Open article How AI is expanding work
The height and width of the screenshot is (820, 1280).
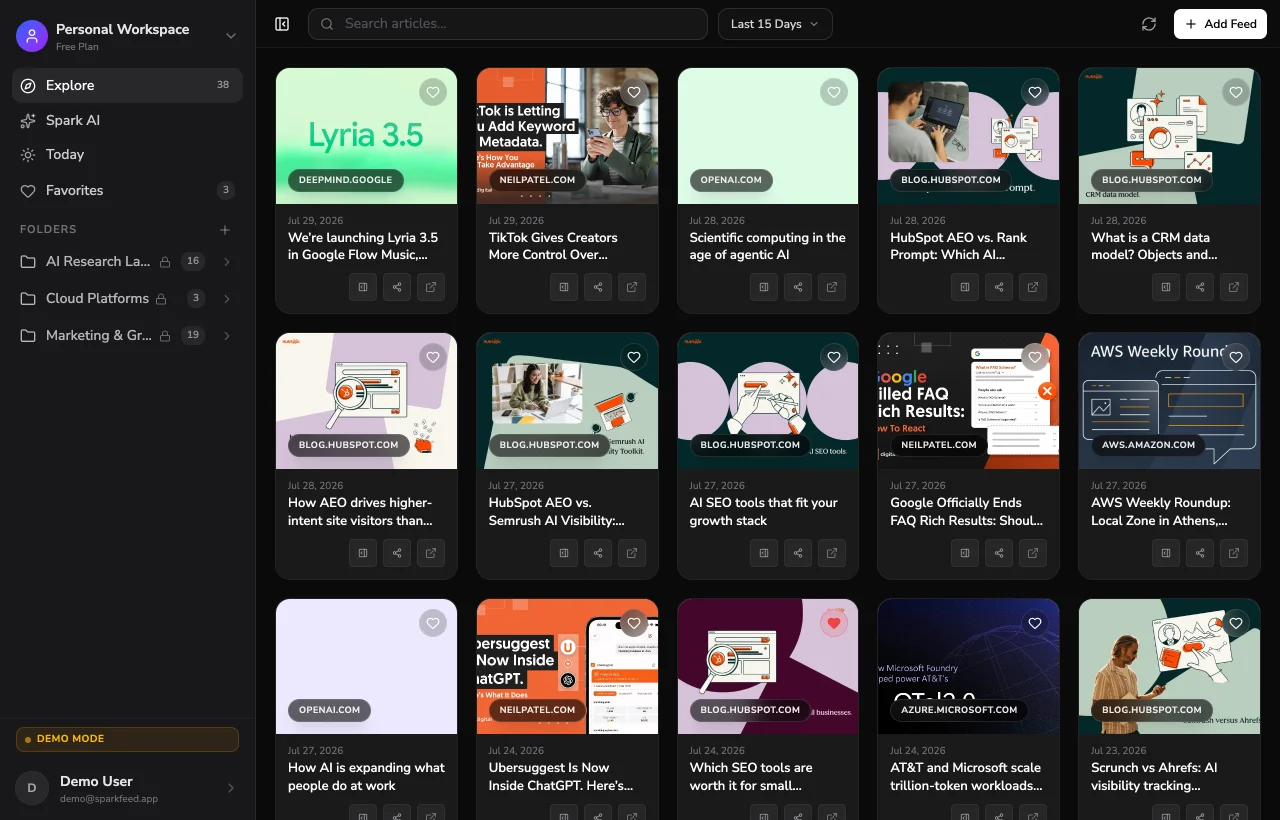coord(366,776)
